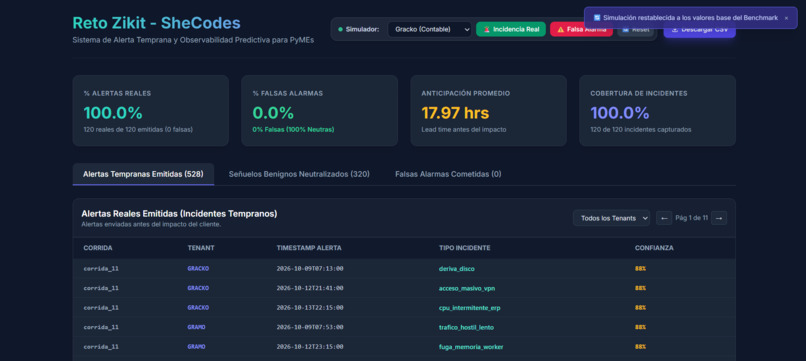This screenshot has width=806, height=361.
Task: Download the CSV report
Action: (x=700, y=30)
